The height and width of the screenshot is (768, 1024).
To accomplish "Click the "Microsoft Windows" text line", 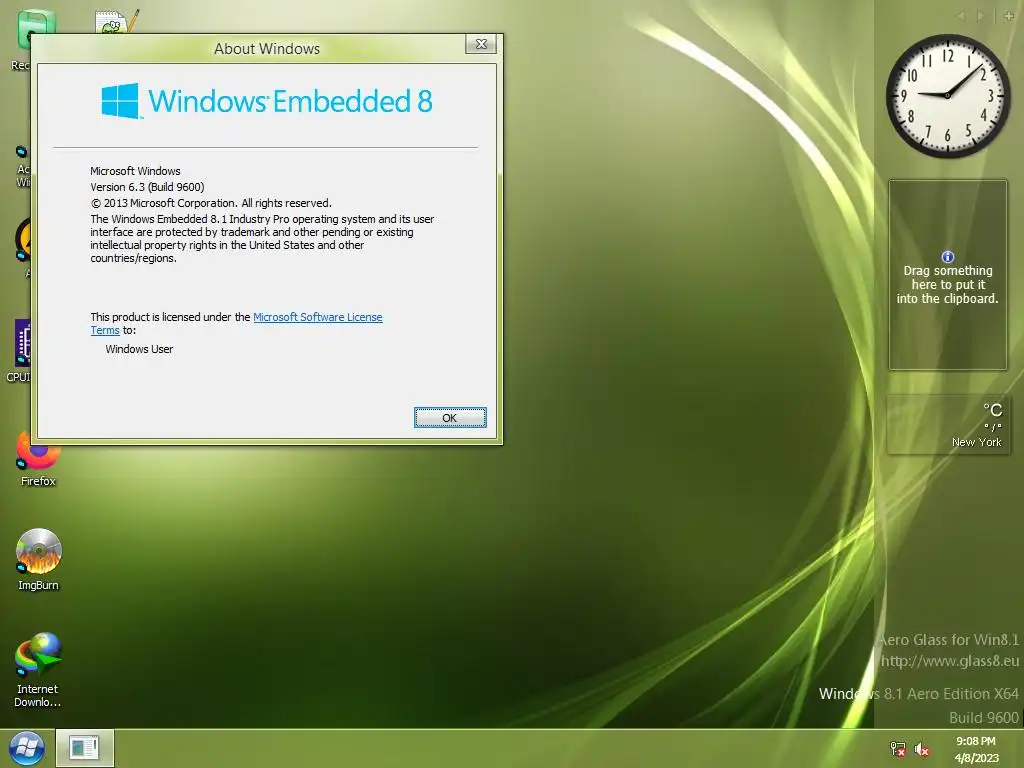I will [x=135, y=171].
